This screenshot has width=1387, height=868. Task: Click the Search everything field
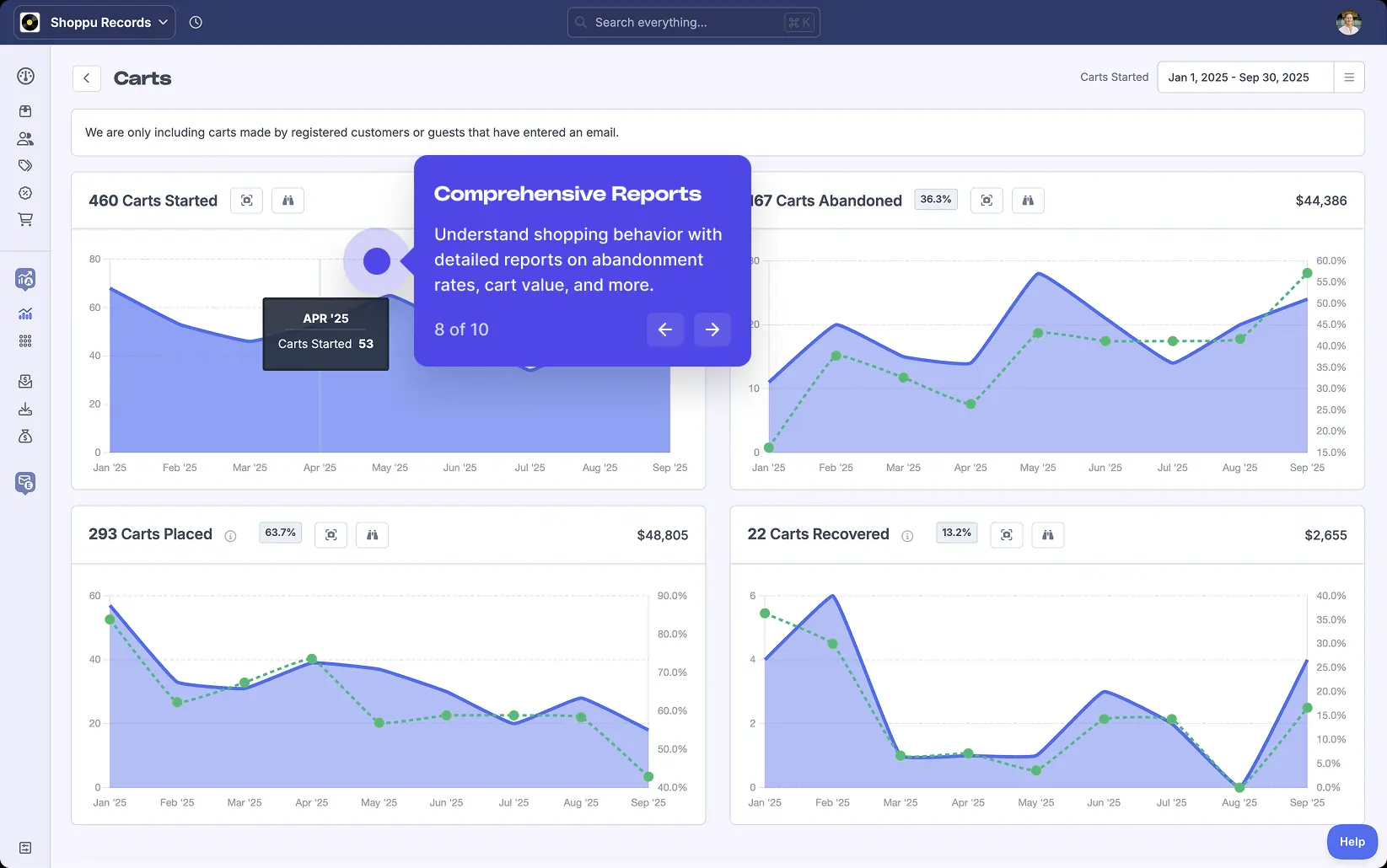click(692, 22)
